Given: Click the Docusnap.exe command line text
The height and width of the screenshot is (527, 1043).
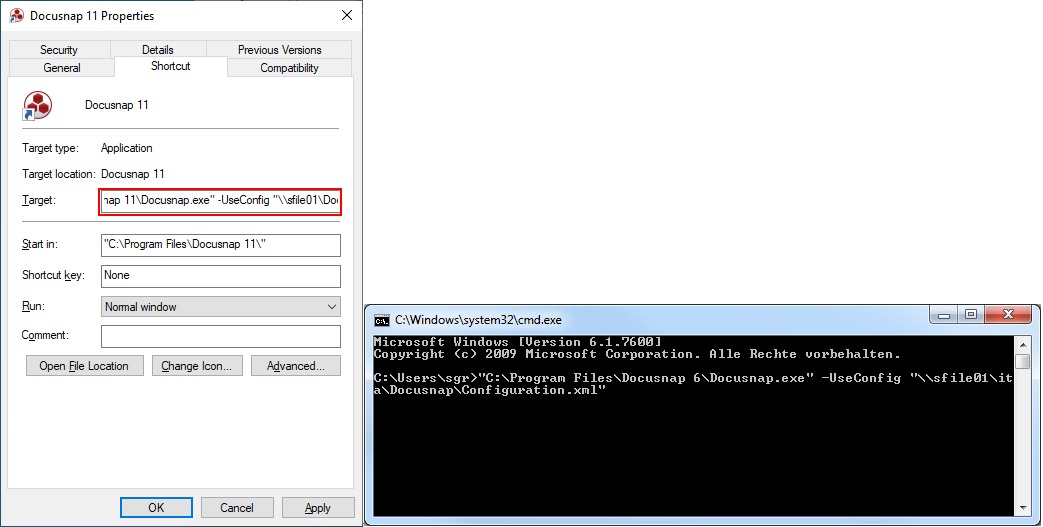Looking at the screenshot, I should pyautogui.click(x=693, y=384).
